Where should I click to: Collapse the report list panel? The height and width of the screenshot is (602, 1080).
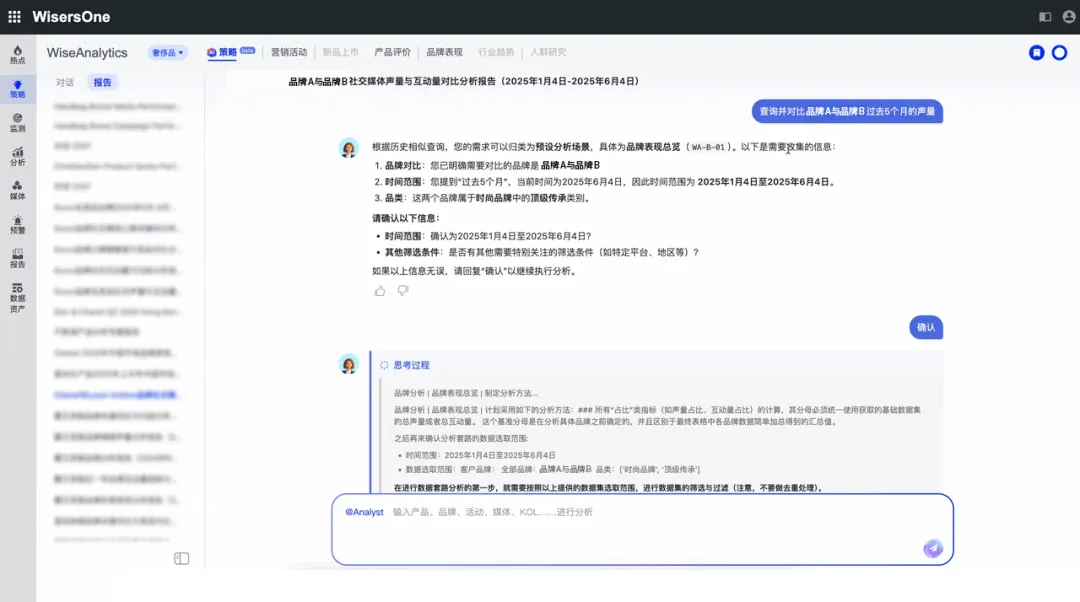coord(181,559)
